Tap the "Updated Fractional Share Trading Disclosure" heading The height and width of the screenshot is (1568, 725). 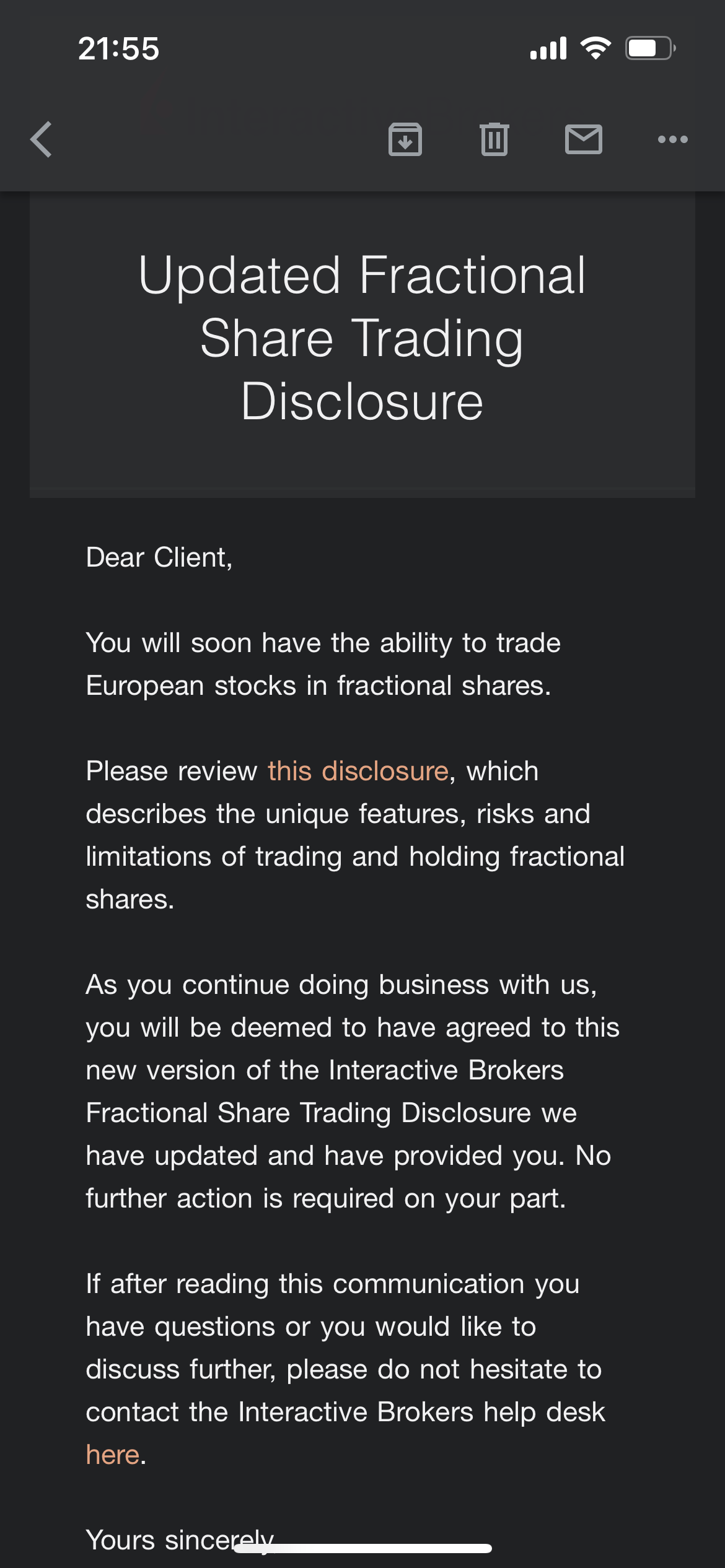(x=362, y=338)
